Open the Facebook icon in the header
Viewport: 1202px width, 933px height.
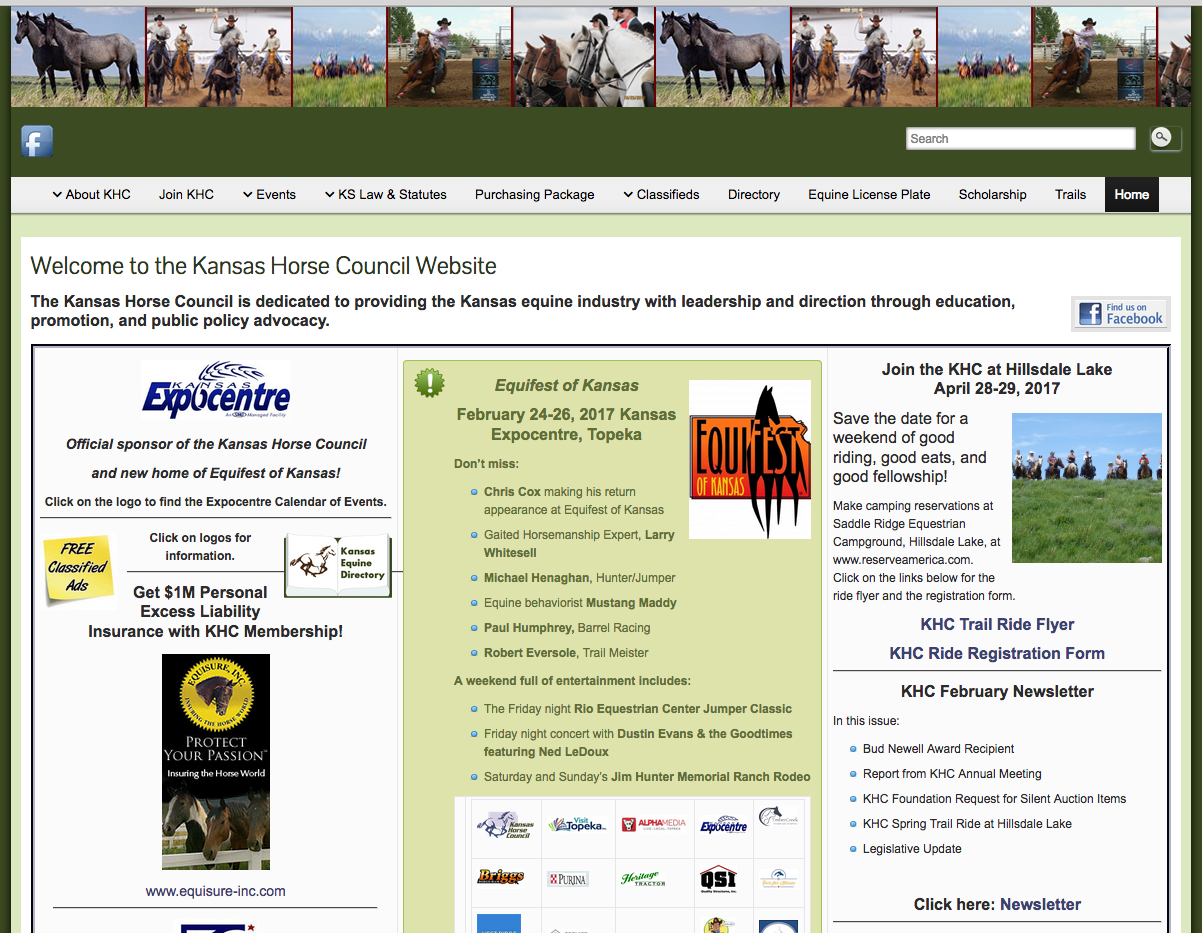coord(37,142)
